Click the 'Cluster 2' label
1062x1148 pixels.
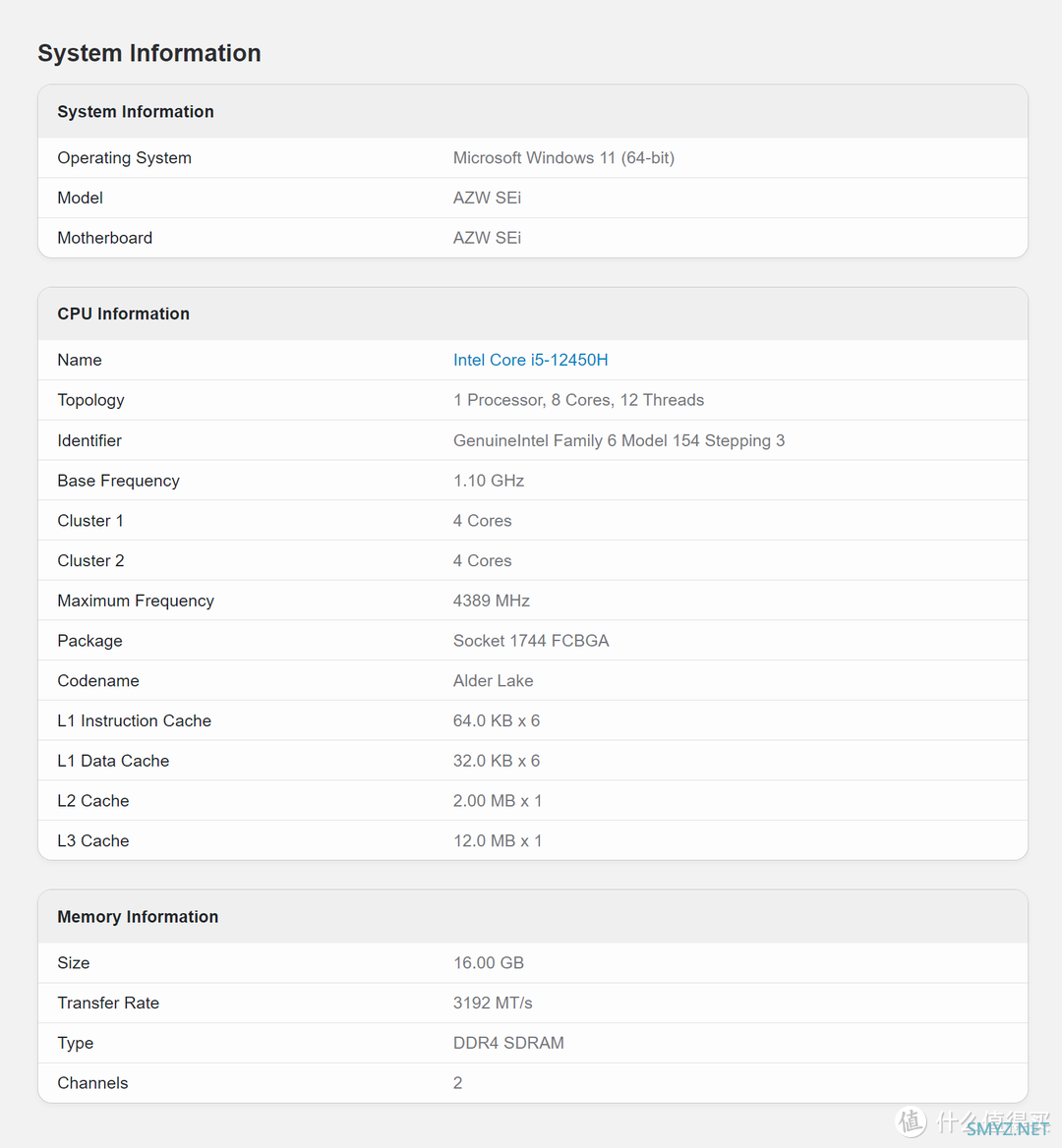[90, 561]
